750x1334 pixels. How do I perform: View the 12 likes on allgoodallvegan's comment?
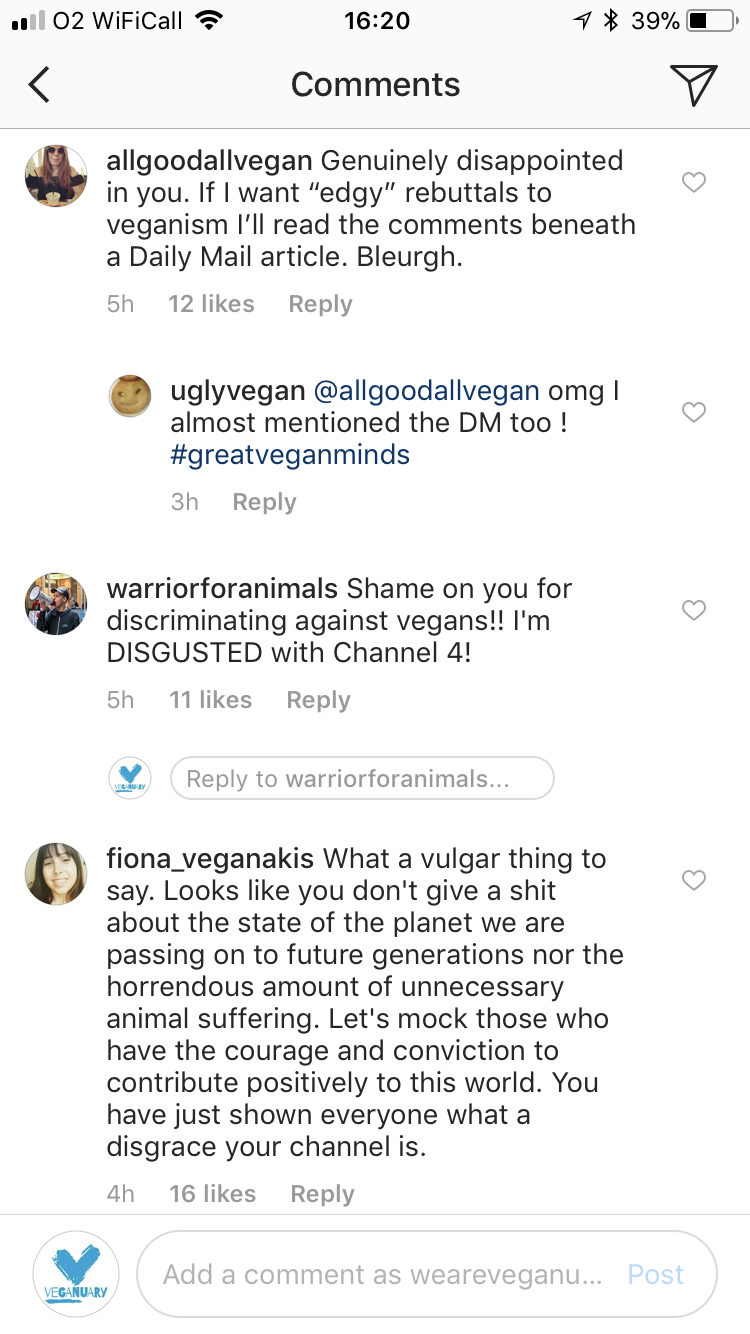coord(211,303)
